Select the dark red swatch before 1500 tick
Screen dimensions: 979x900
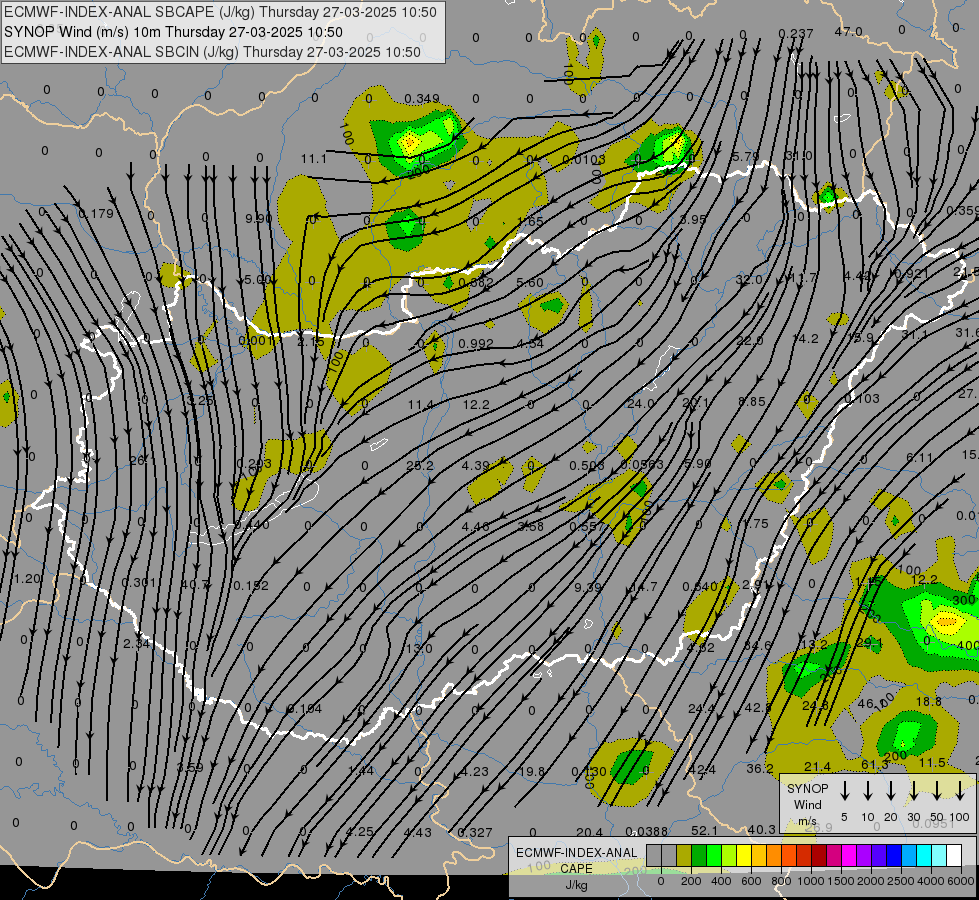(x=819, y=856)
